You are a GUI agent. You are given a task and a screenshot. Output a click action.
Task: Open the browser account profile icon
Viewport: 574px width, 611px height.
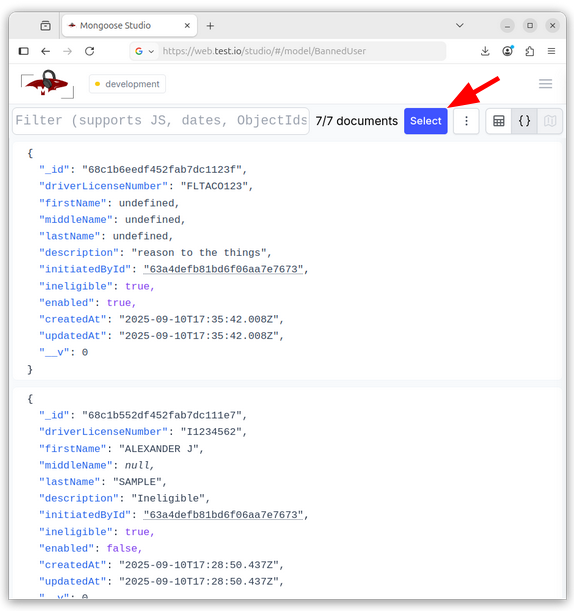click(507, 51)
